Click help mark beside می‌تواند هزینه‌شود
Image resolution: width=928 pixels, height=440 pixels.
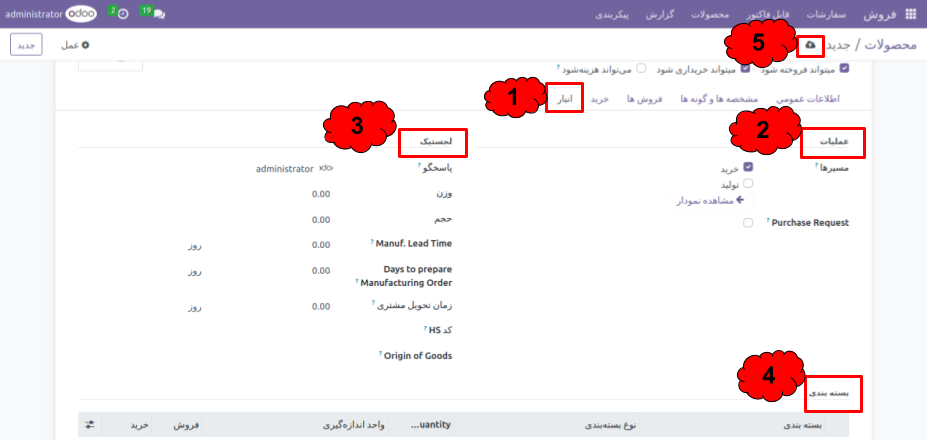(x=558, y=66)
